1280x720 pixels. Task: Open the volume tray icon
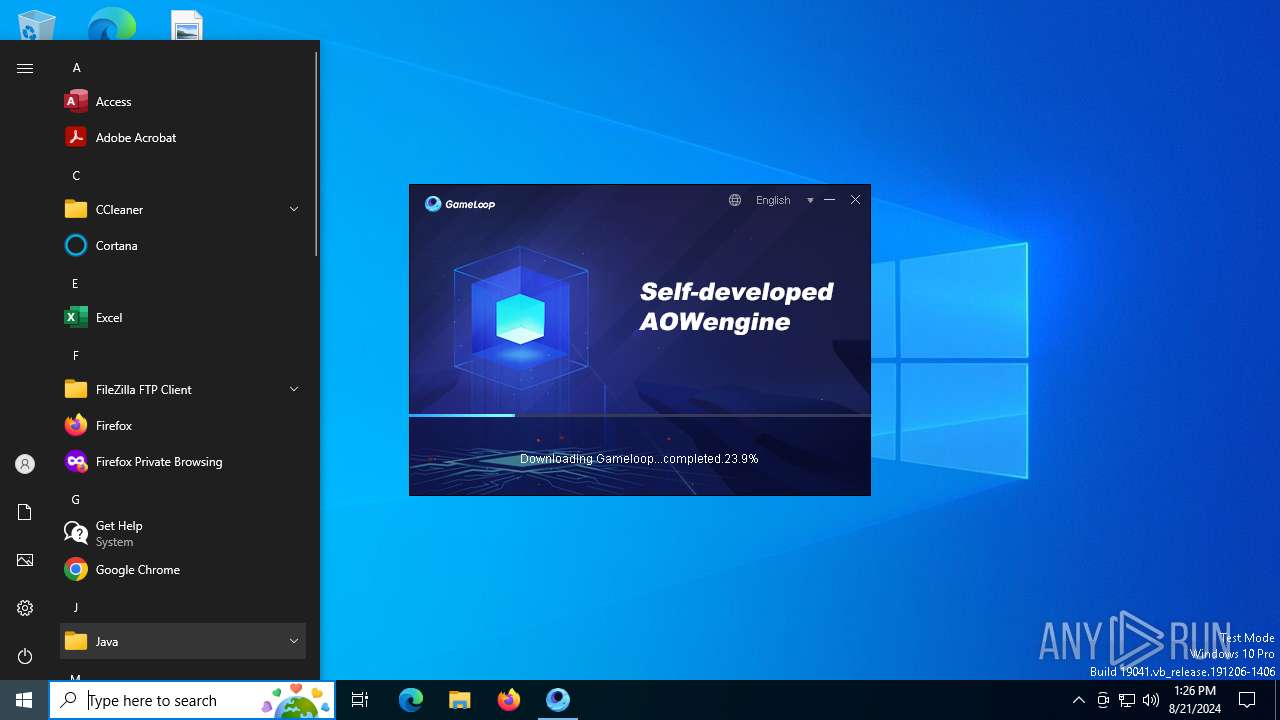pos(1151,700)
